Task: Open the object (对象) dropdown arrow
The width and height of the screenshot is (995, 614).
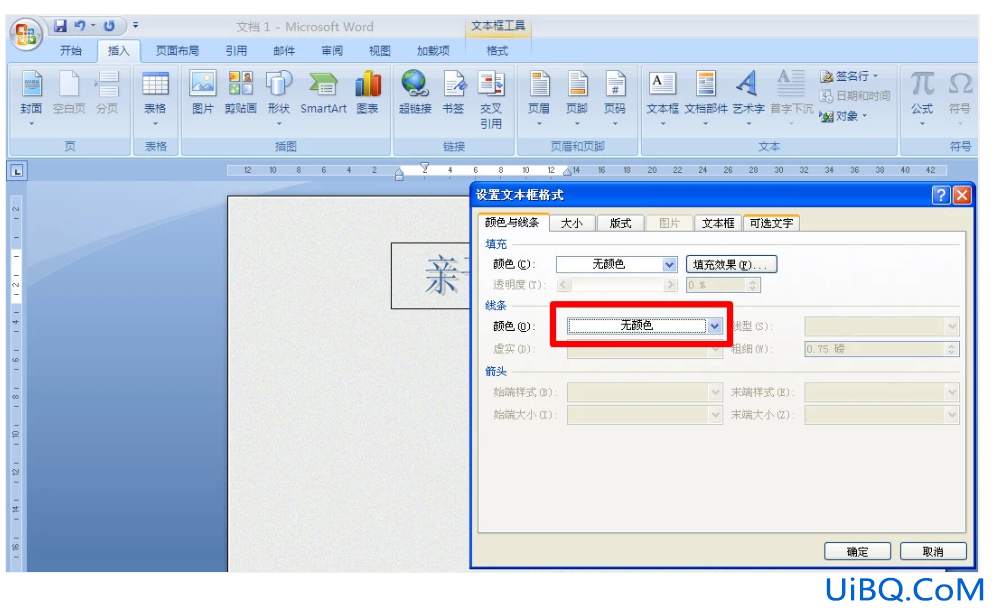Action: 864,116
